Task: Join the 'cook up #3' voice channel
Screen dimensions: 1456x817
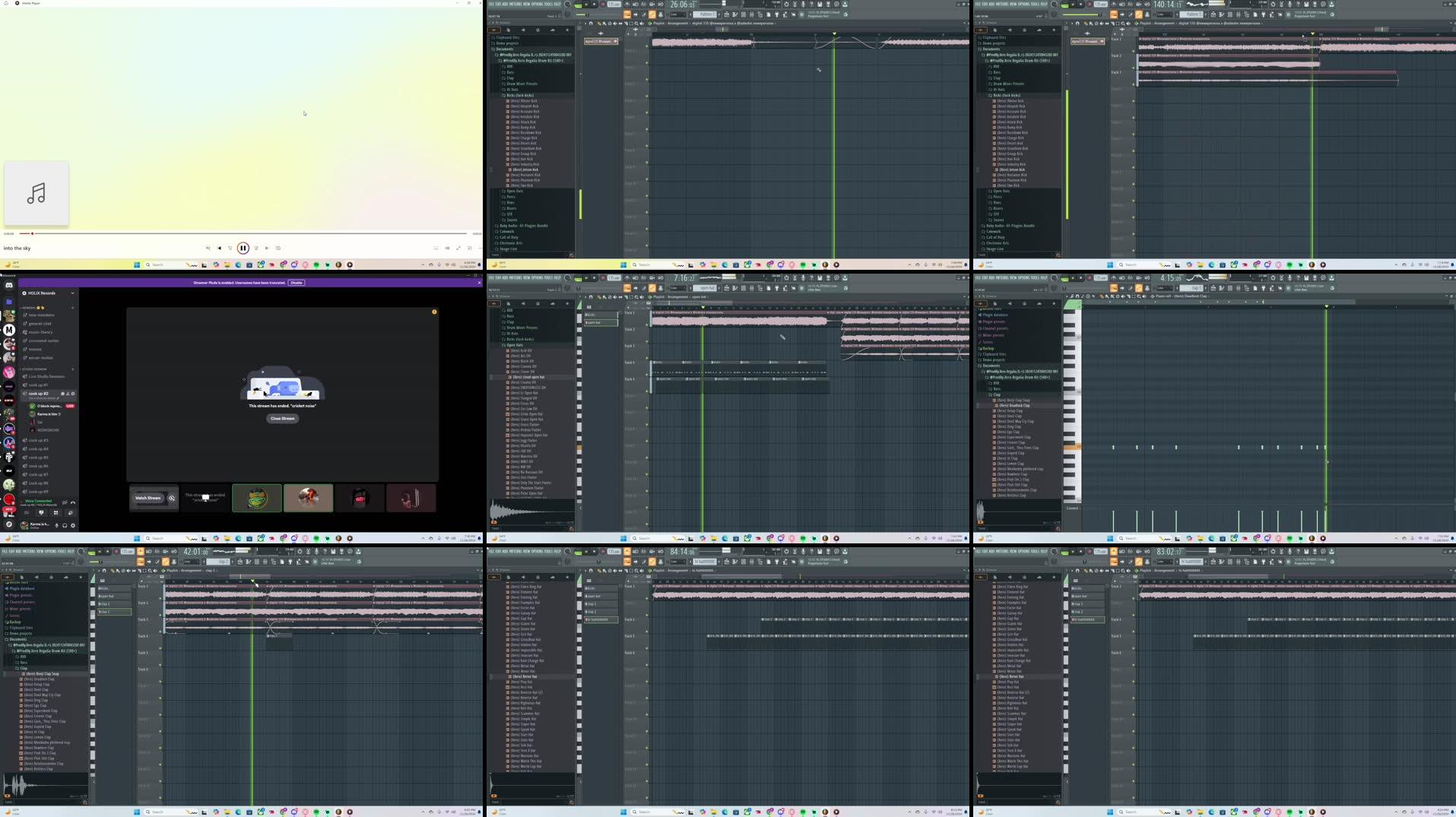Action: 38,440
